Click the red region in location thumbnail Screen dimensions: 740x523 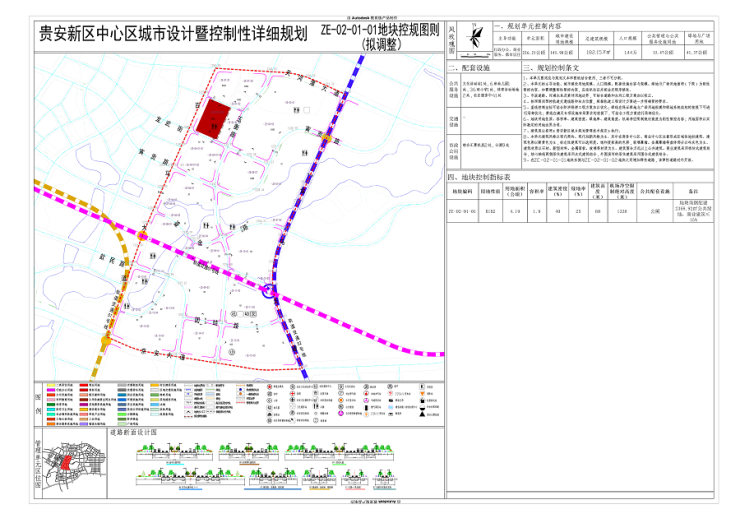pos(66,463)
